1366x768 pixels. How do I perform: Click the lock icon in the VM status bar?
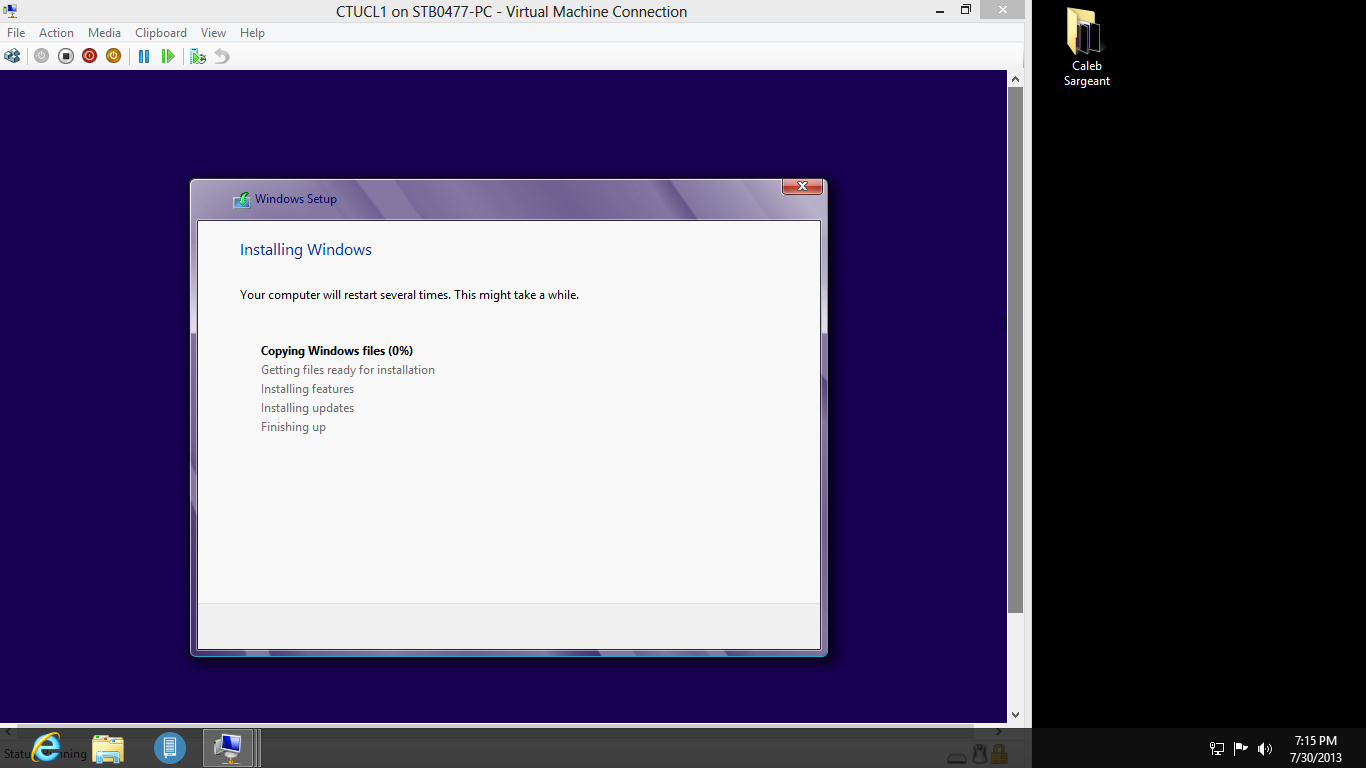(x=999, y=754)
